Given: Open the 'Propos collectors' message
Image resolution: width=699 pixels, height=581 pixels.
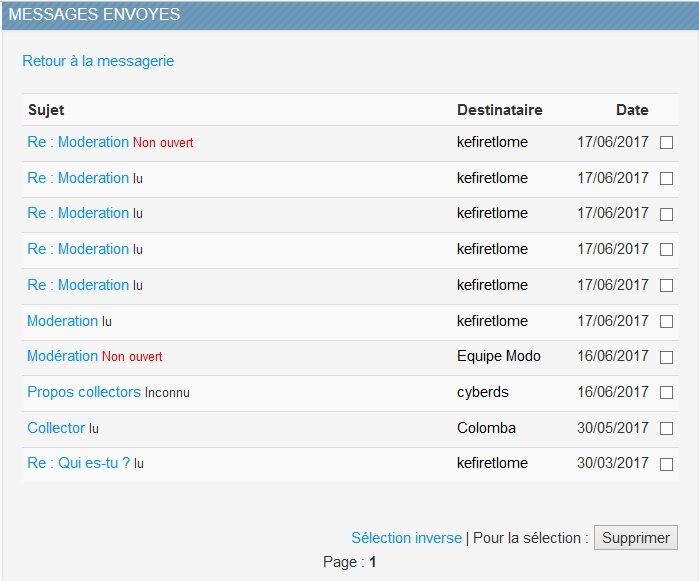Looking at the screenshot, I should (84, 392).
